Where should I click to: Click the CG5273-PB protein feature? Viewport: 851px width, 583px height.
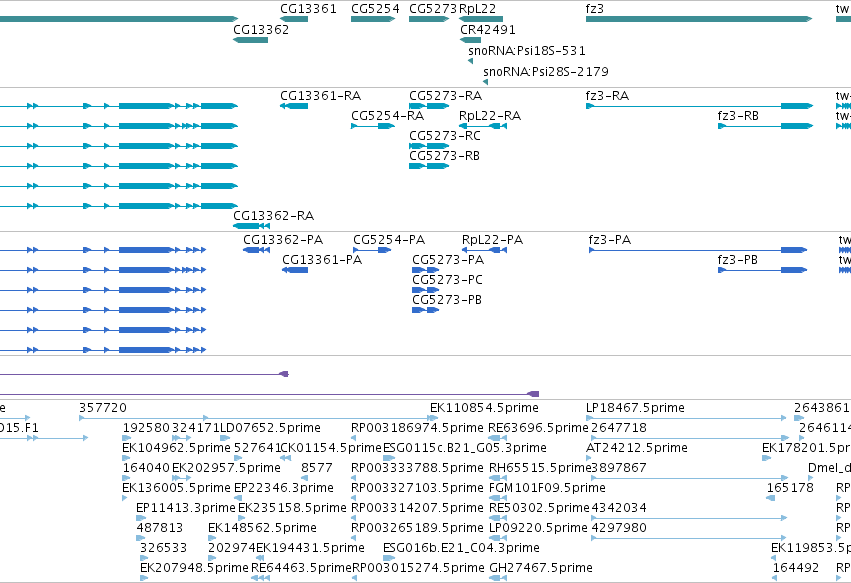click(x=426, y=310)
